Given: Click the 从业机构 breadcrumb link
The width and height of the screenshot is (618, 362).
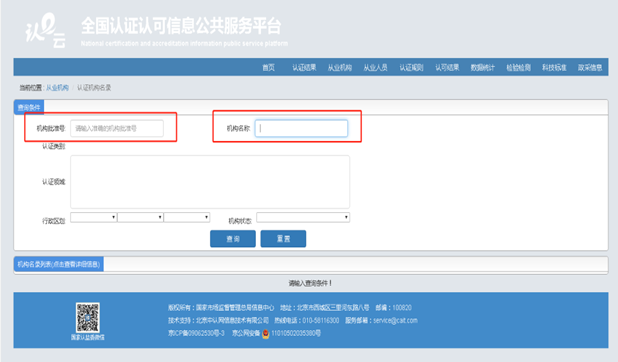Looking at the screenshot, I should [x=57, y=88].
